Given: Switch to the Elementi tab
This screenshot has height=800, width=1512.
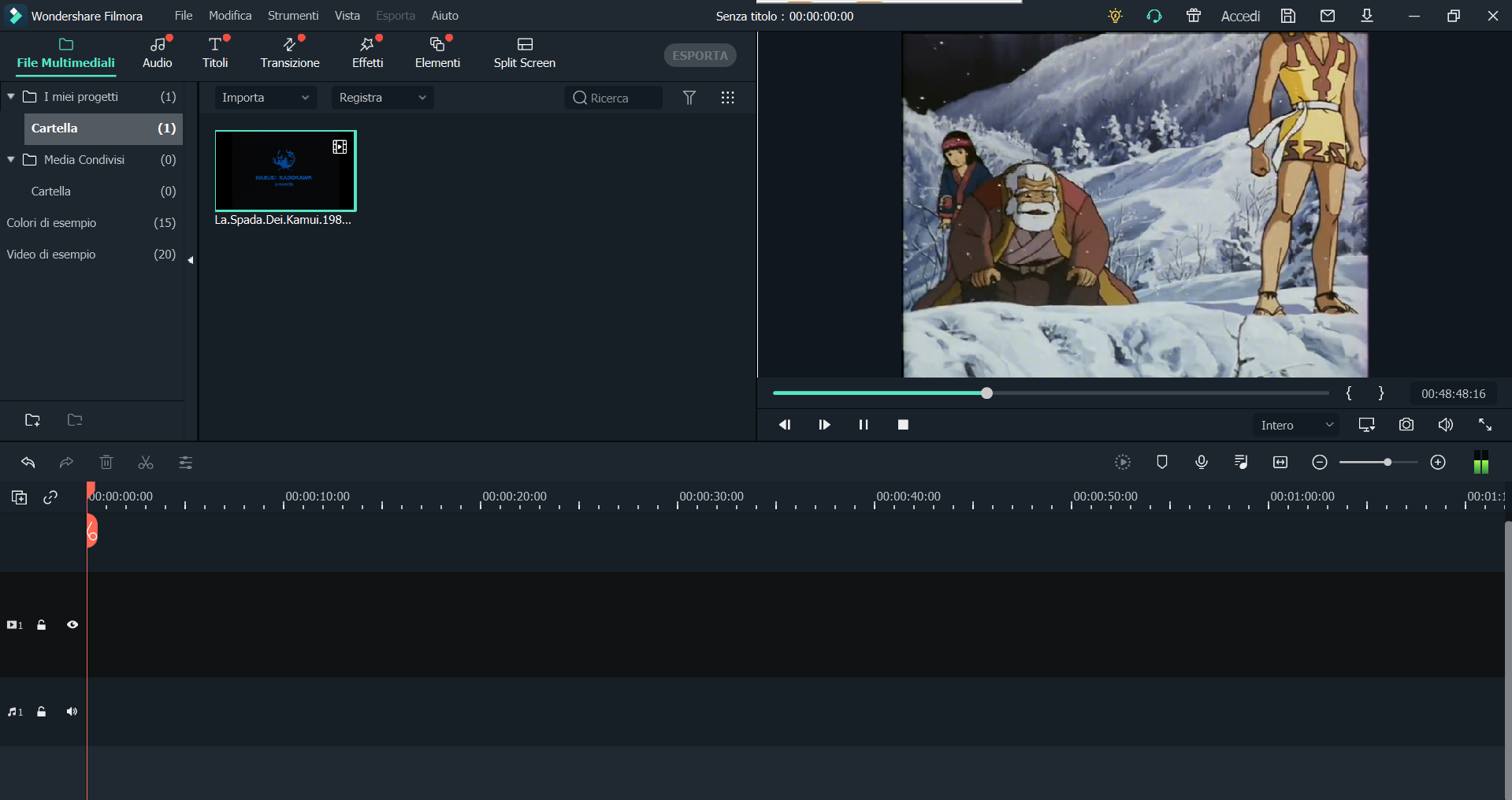Looking at the screenshot, I should [437, 54].
